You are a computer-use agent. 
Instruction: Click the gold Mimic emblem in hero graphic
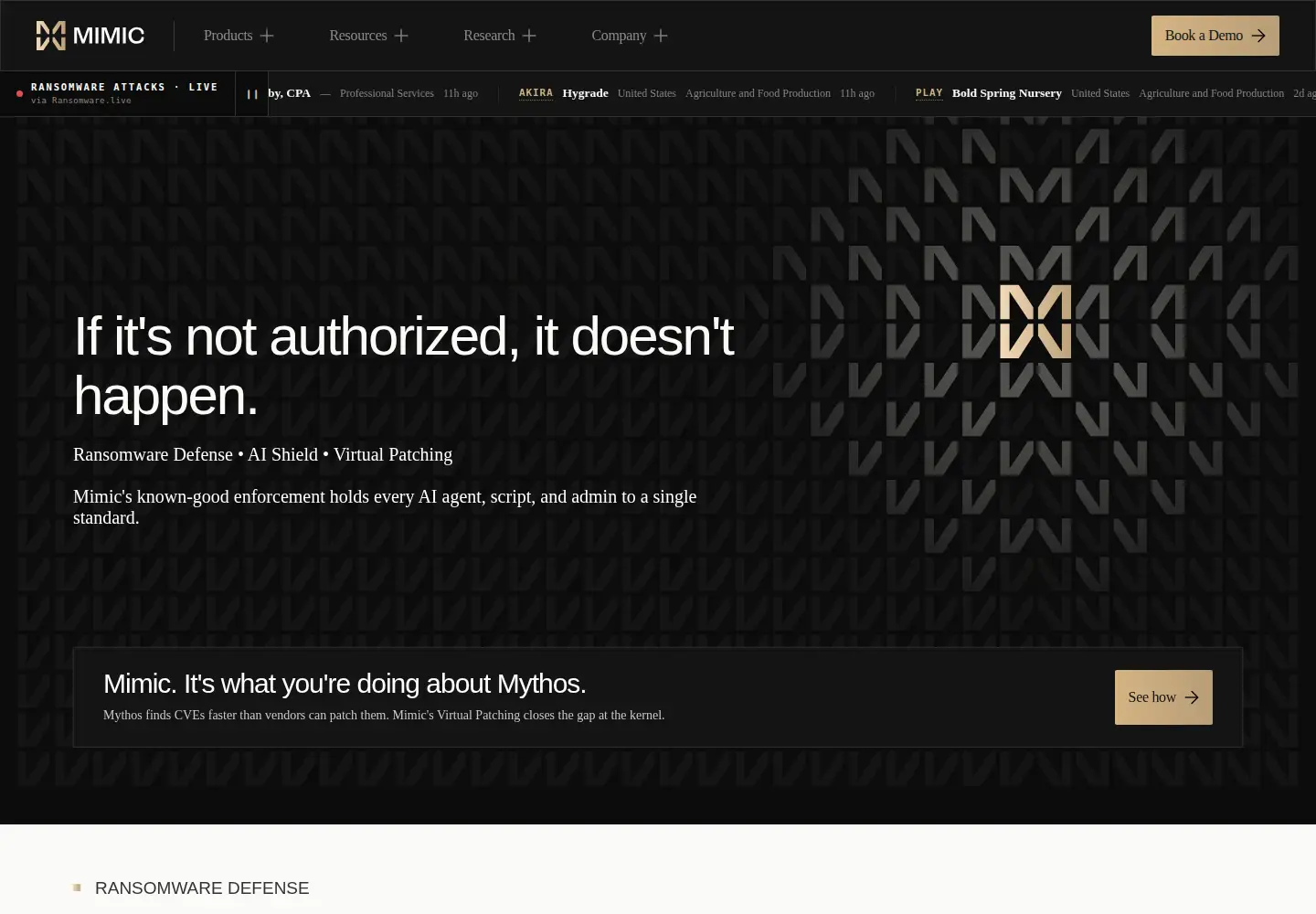[x=1035, y=322]
